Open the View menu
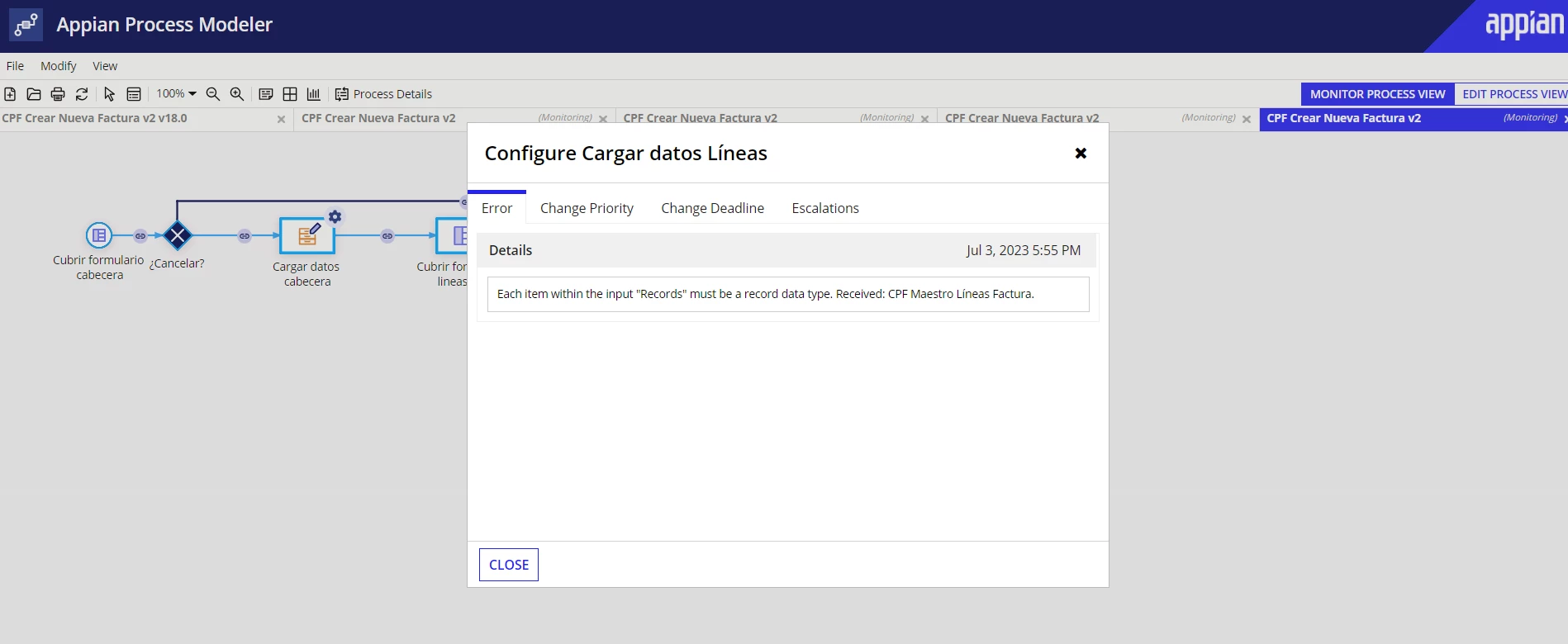This screenshot has width=1568, height=644. coord(105,66)
